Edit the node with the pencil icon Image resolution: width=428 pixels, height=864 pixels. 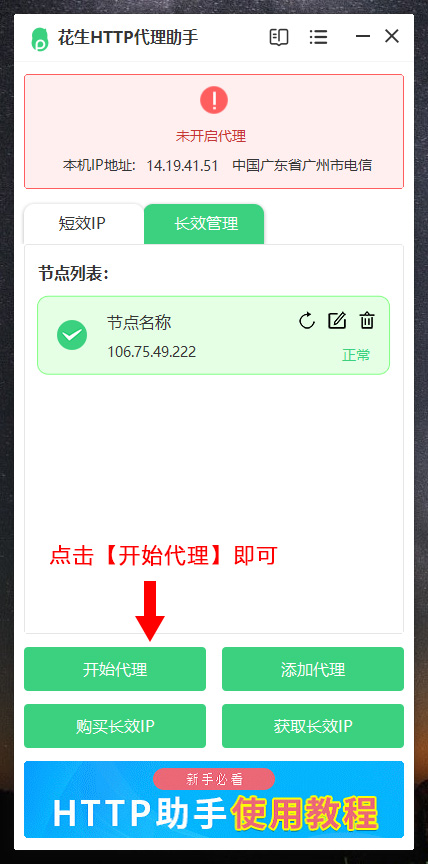pyautogui.click(x=337, y=321)
